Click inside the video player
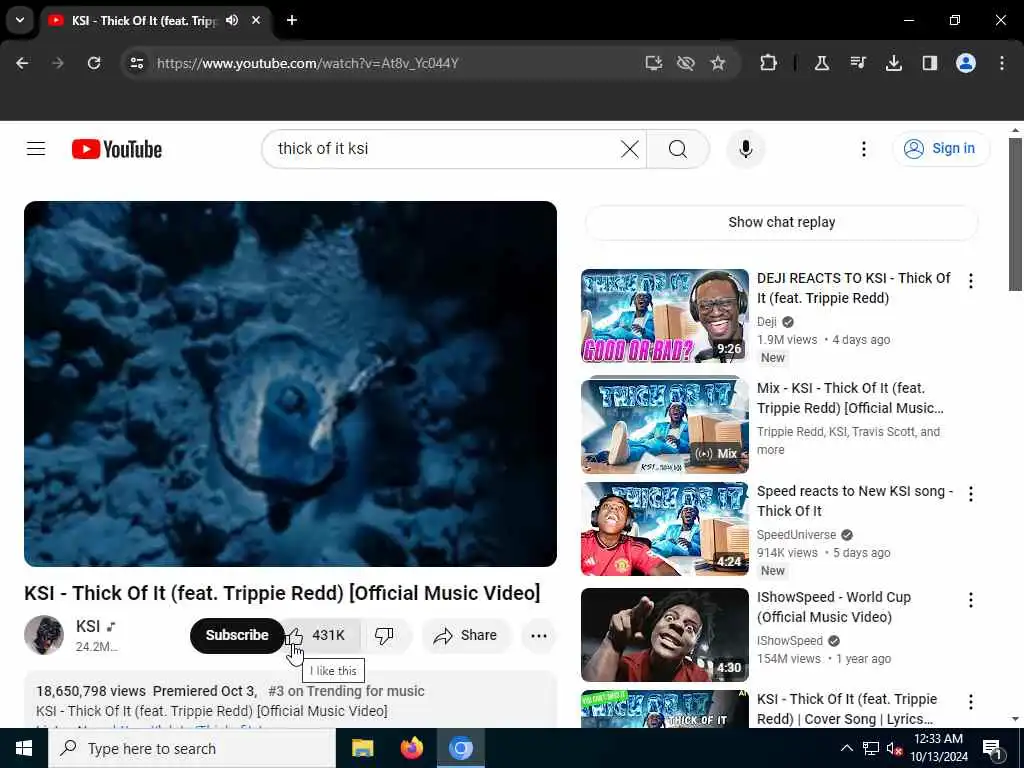1024x768 pixels. click(291, 384)
